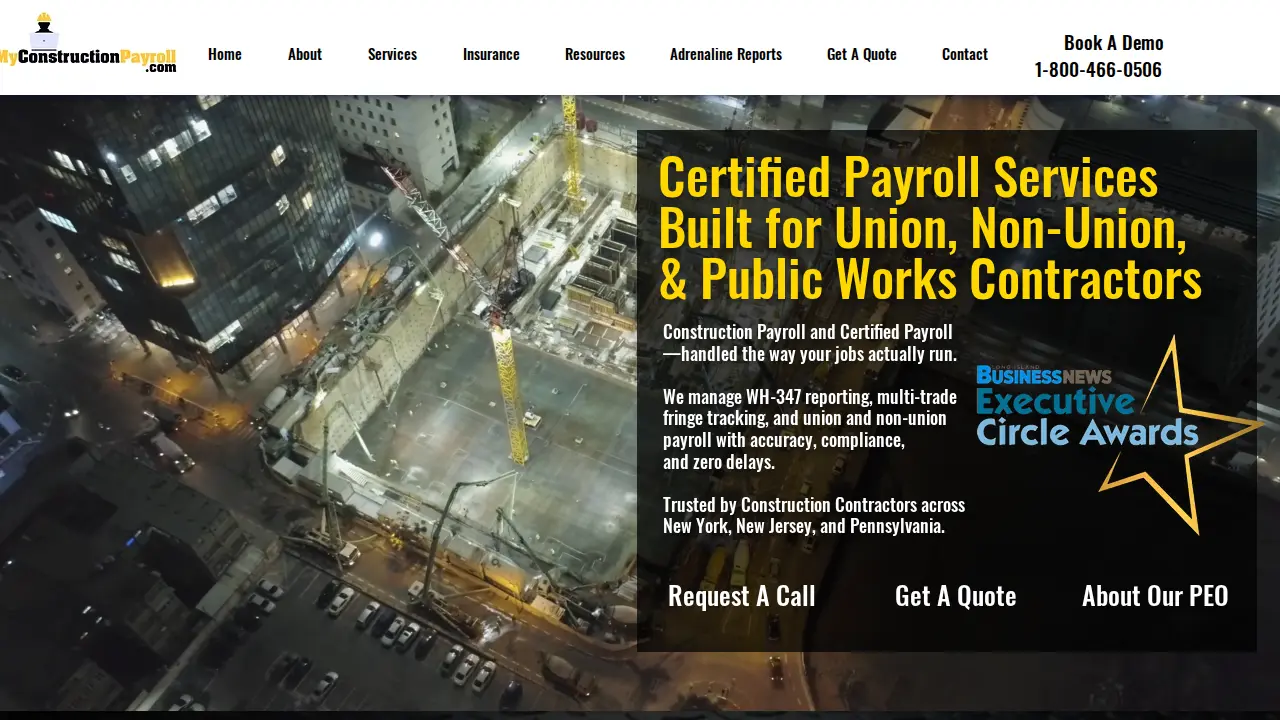
Task: Select Insurance in the navigation bar
Action: [491, 54]
